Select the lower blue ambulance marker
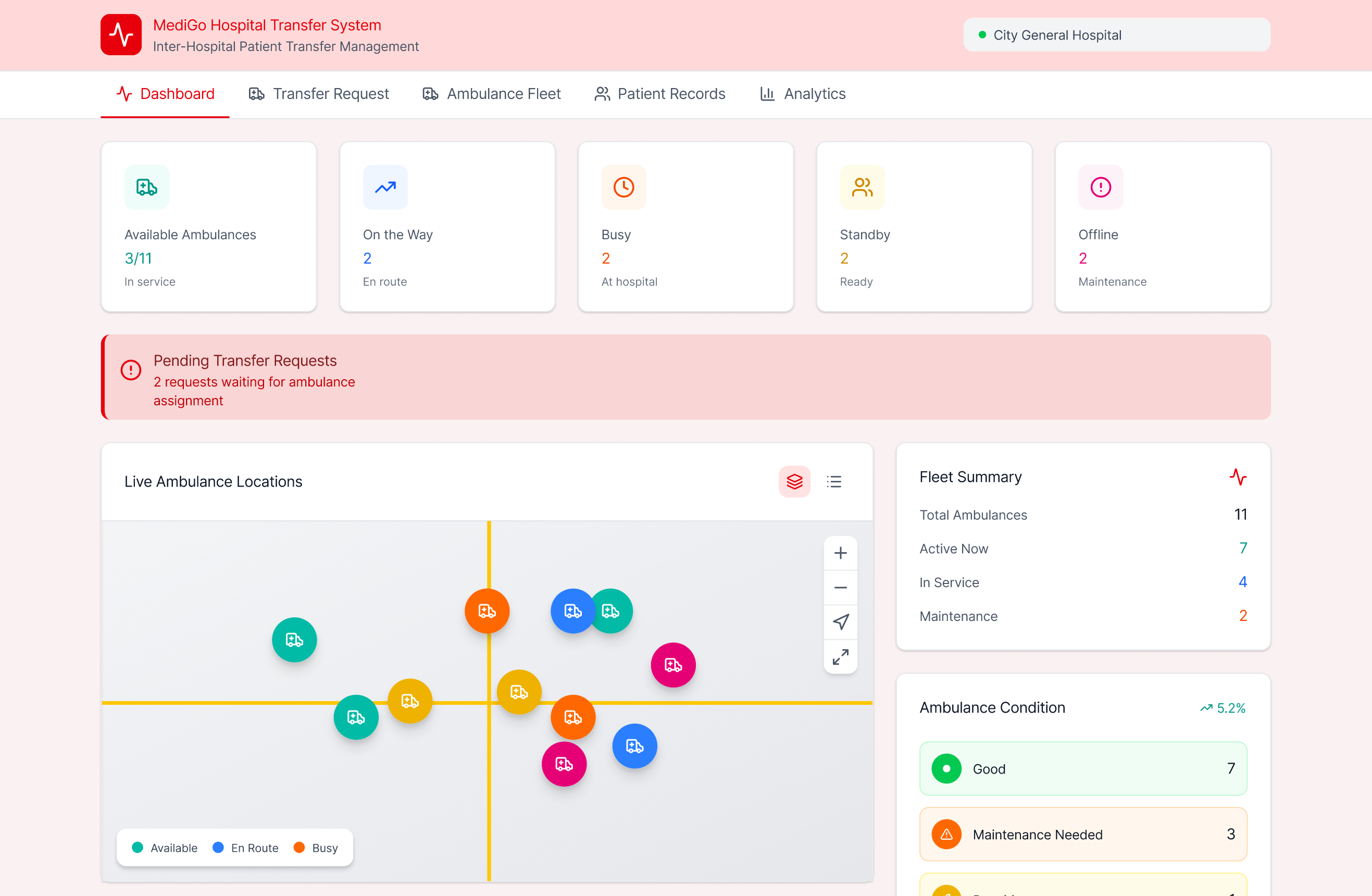 click(635, 746)
